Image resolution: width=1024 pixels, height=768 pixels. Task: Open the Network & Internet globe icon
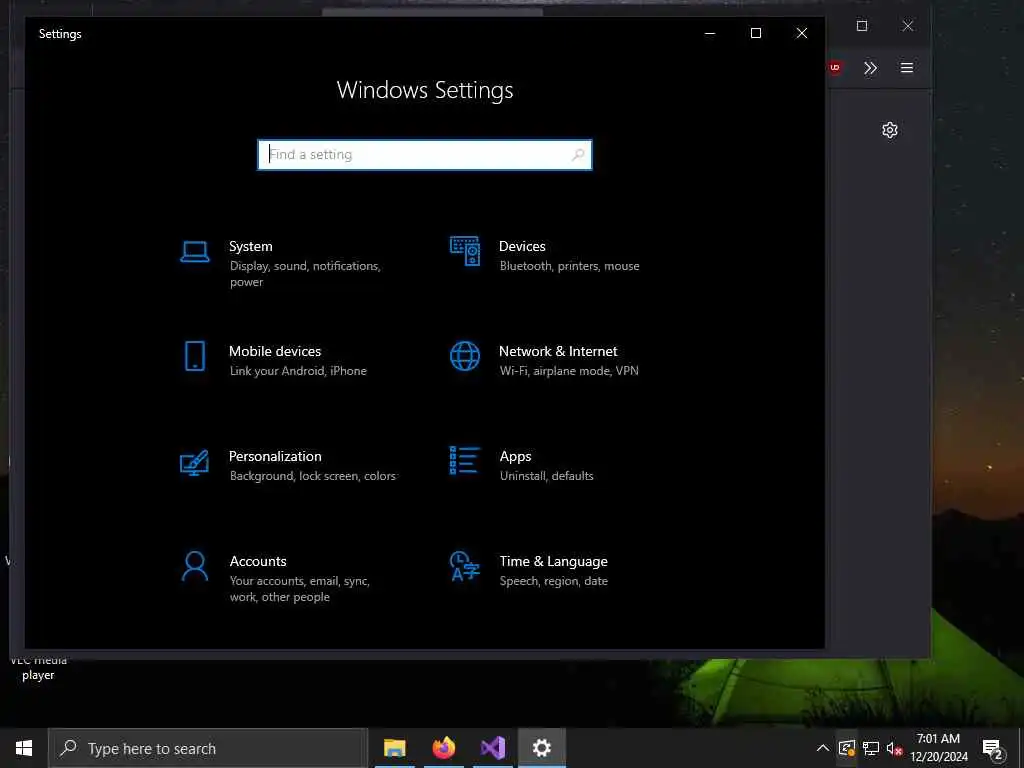point(465,357)
